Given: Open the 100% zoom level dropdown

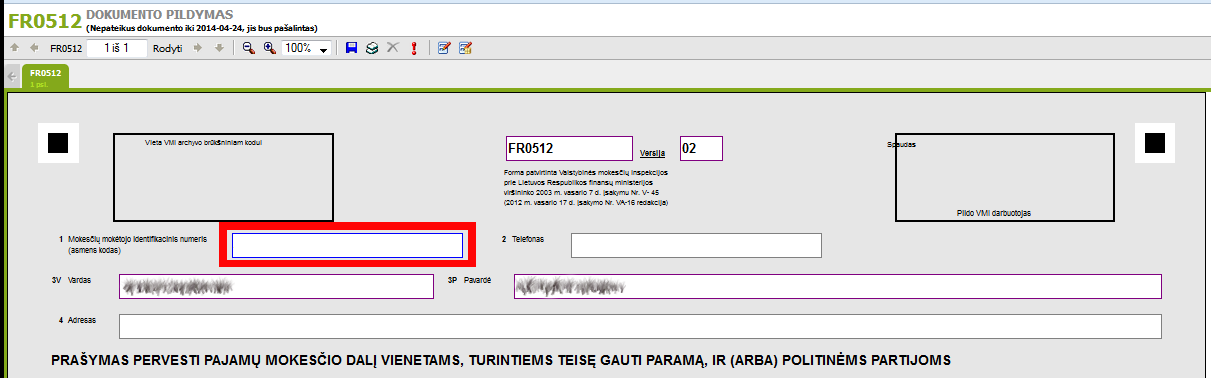Looking at the screenshot, I should [x=308, y=48].
